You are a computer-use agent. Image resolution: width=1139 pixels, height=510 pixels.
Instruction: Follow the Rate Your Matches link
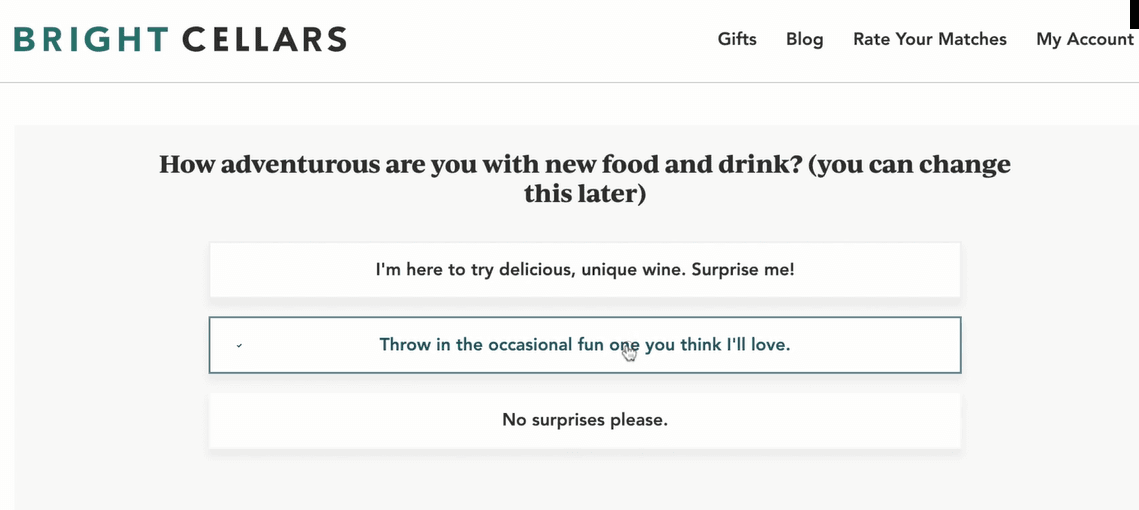(x=930, y=39)
